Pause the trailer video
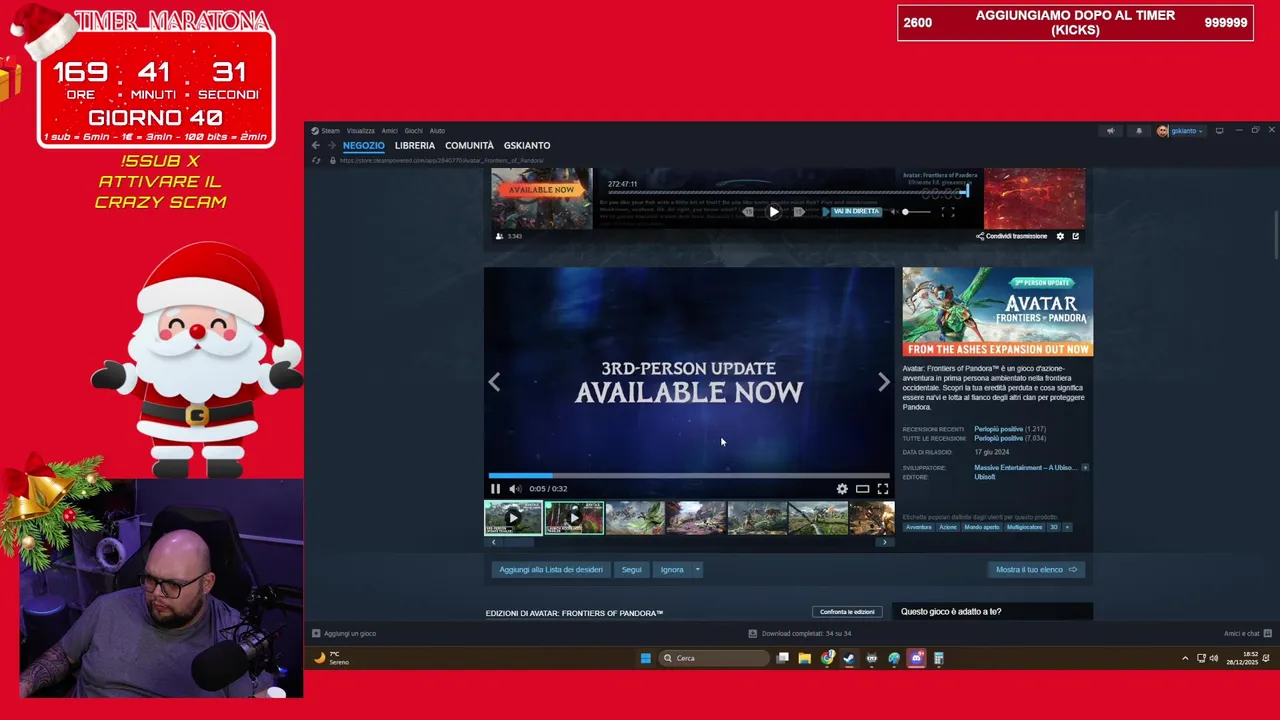Screen dimensions: 1280x720 tap(495, 489)
